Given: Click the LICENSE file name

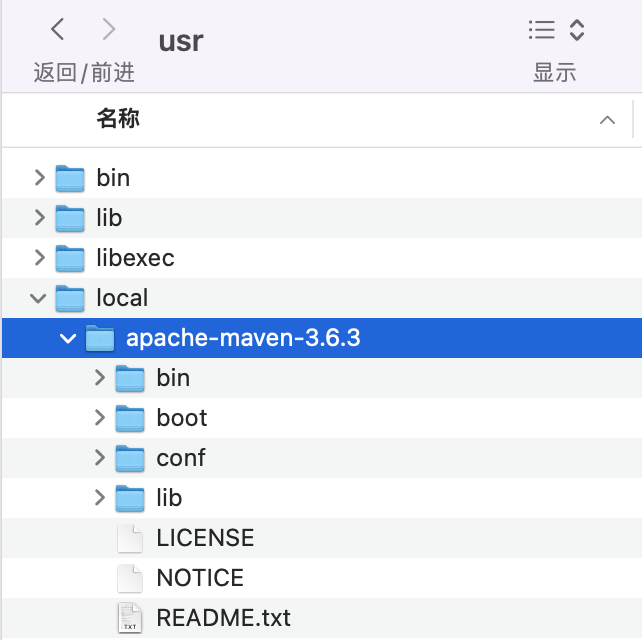Looking at the screenshot, I should tap(206, 538).
